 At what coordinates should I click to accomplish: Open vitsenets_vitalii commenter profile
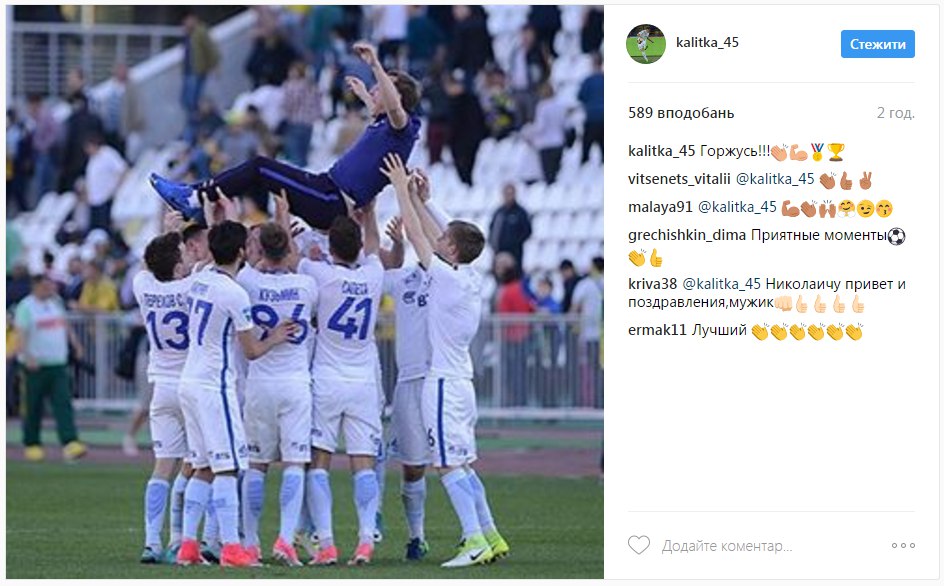point(679,179)
